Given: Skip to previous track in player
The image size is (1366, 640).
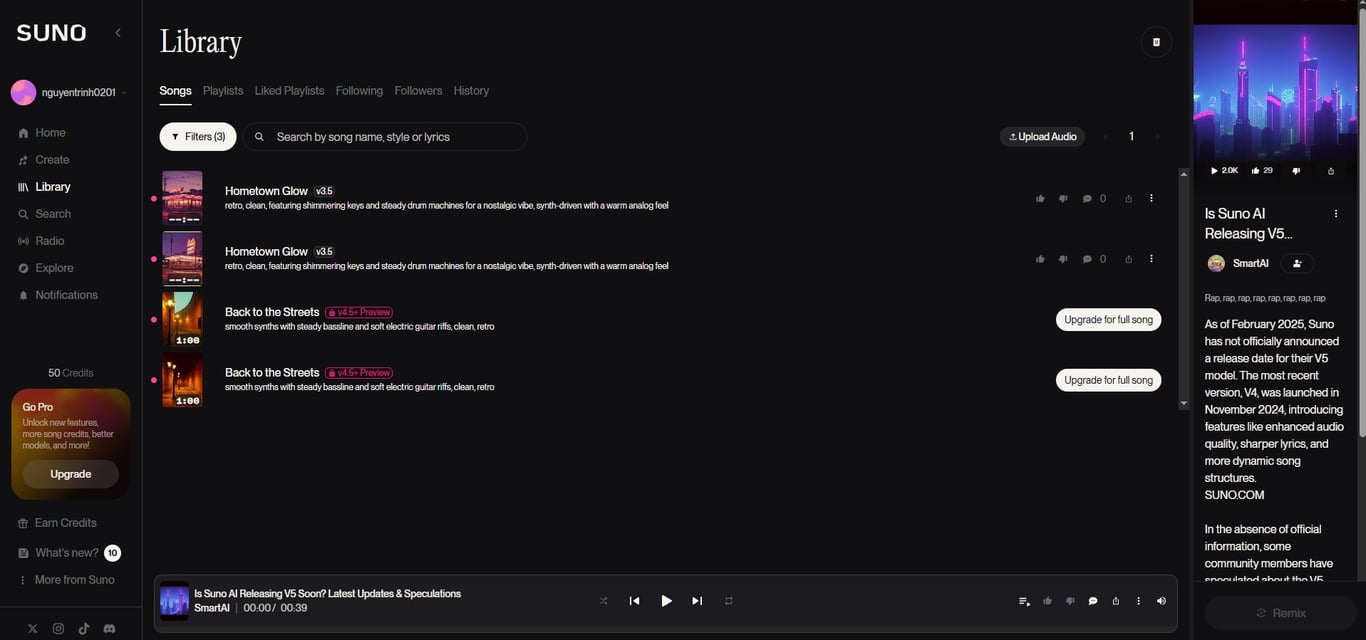Looking at the screenshot, I should 634,601.
